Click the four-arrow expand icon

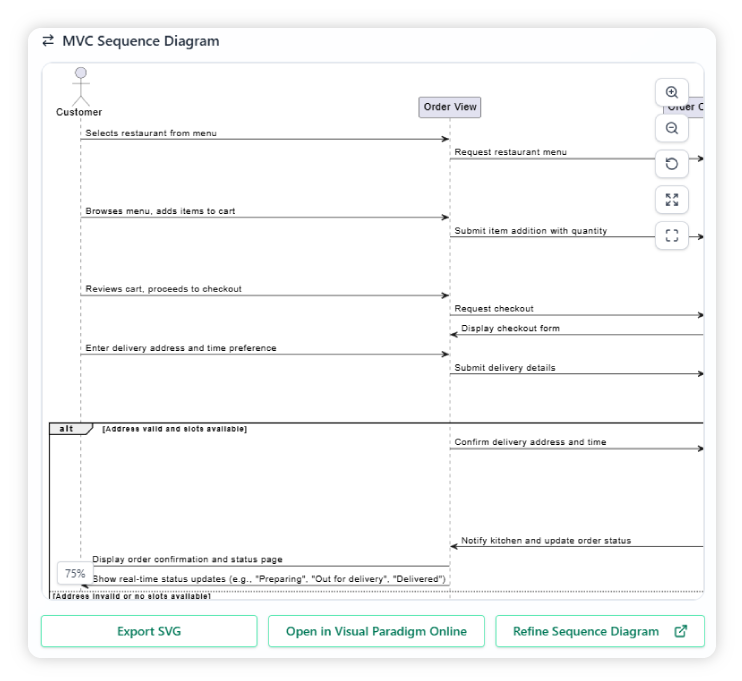click(672, 200)
